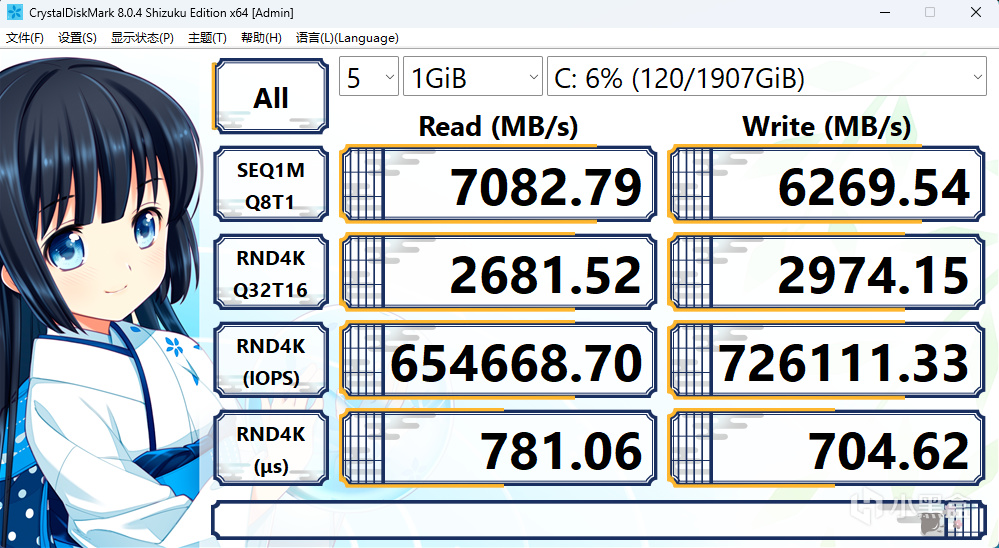
Task: Open the drive selector showing C: 6%
Action: [x=766, y=77]
